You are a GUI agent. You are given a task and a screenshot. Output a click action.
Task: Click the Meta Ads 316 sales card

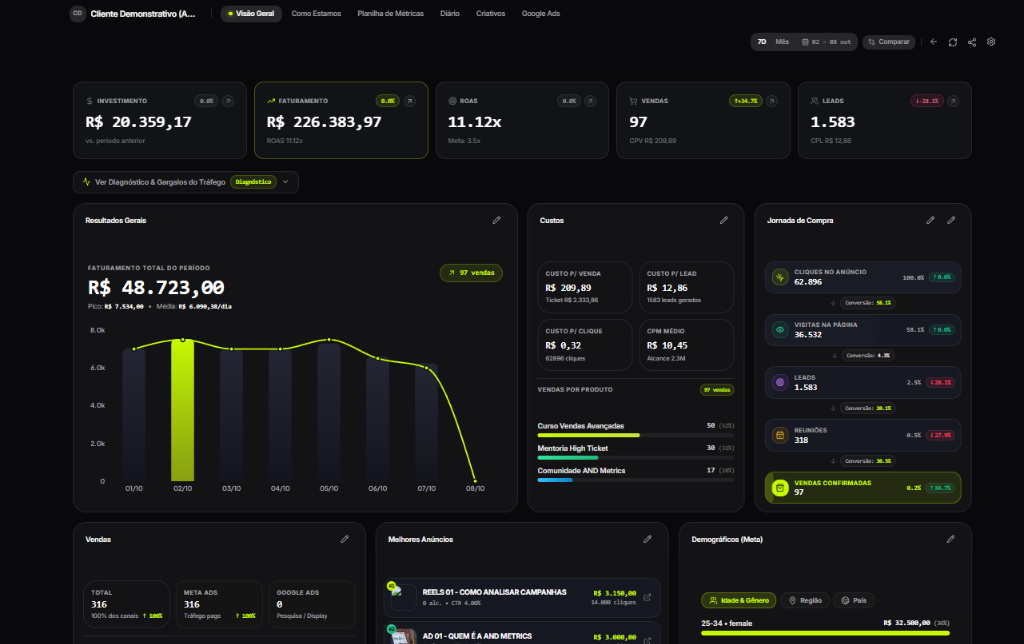(x=219, y=604)
